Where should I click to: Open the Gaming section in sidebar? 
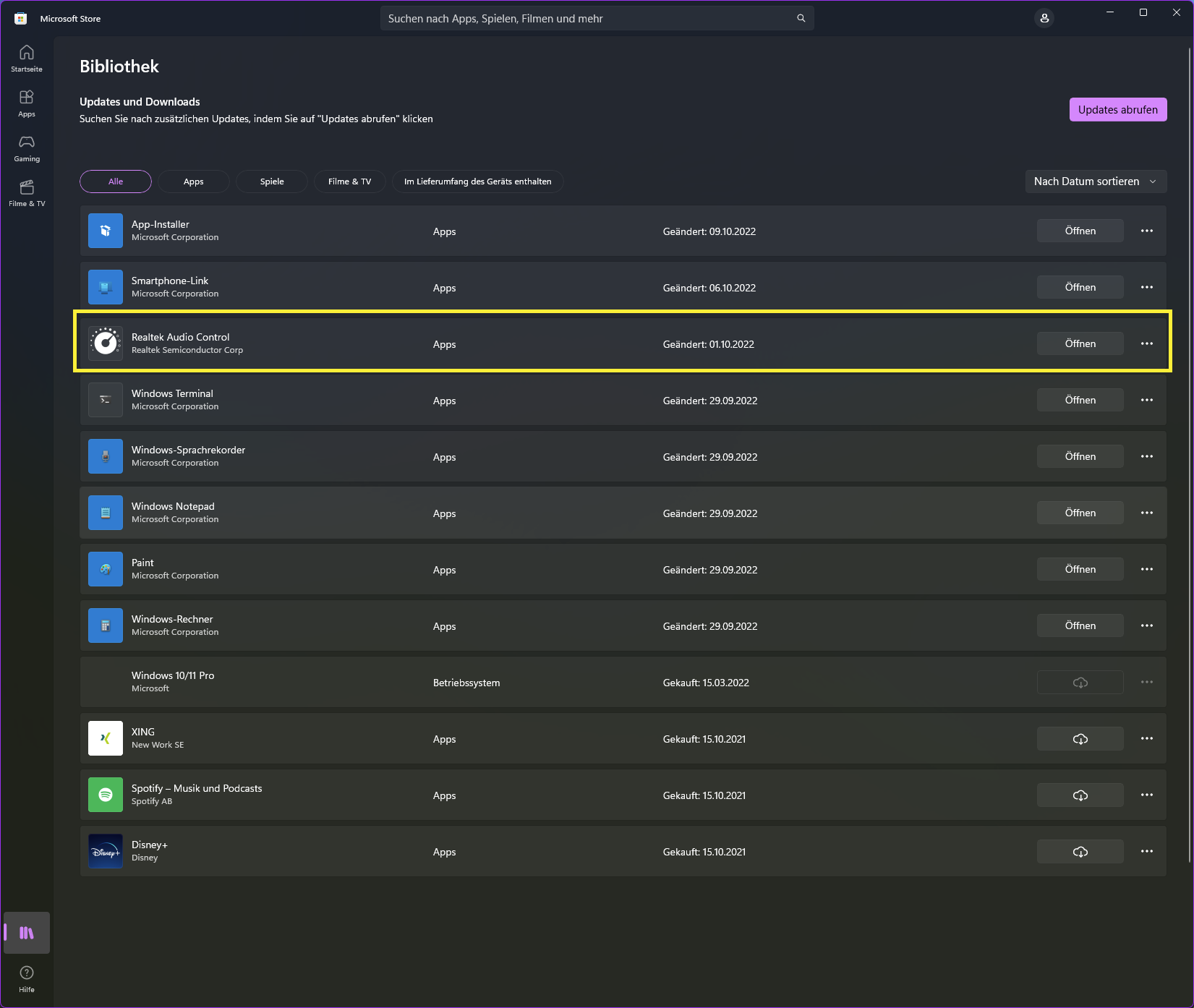(27, 148)
